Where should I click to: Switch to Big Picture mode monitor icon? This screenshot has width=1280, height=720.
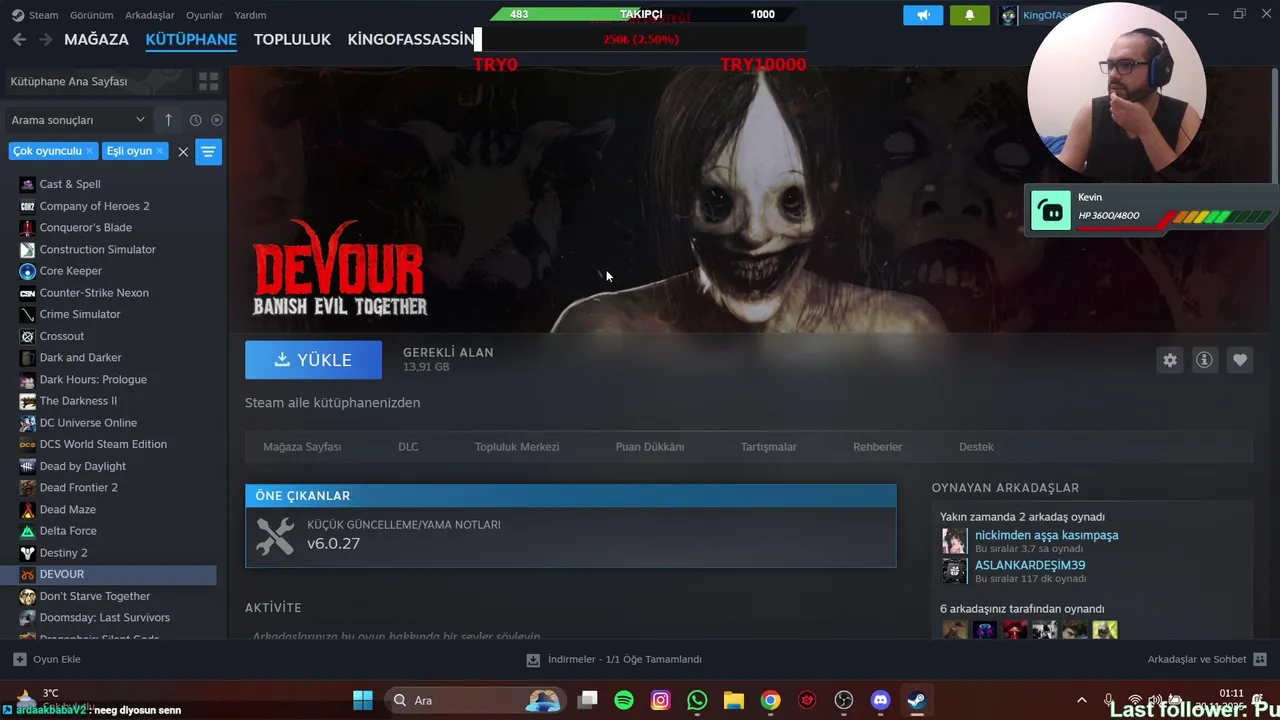(x=1180, y=15)
